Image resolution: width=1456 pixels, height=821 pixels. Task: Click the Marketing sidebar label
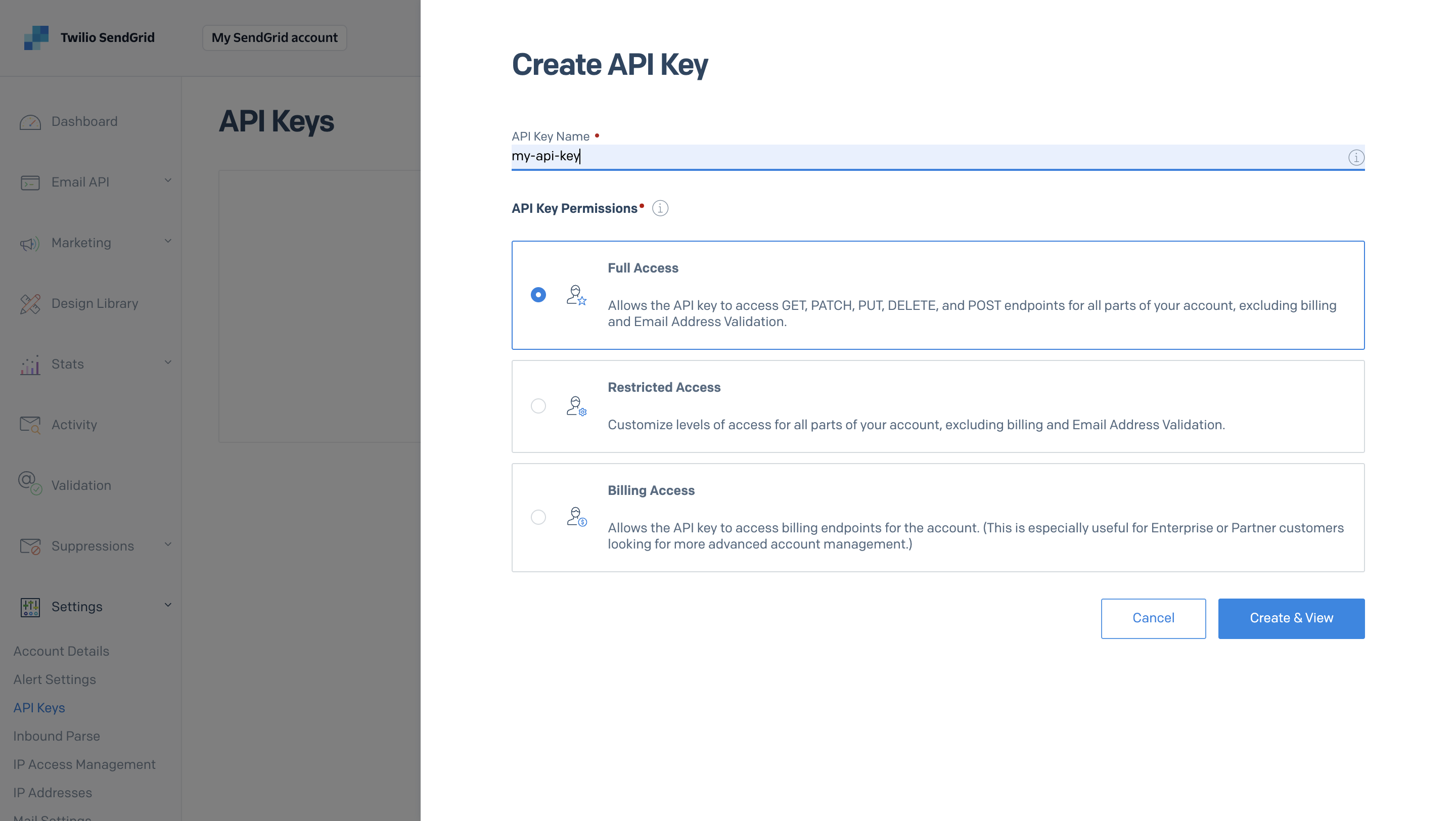click(x=81, y=243)
